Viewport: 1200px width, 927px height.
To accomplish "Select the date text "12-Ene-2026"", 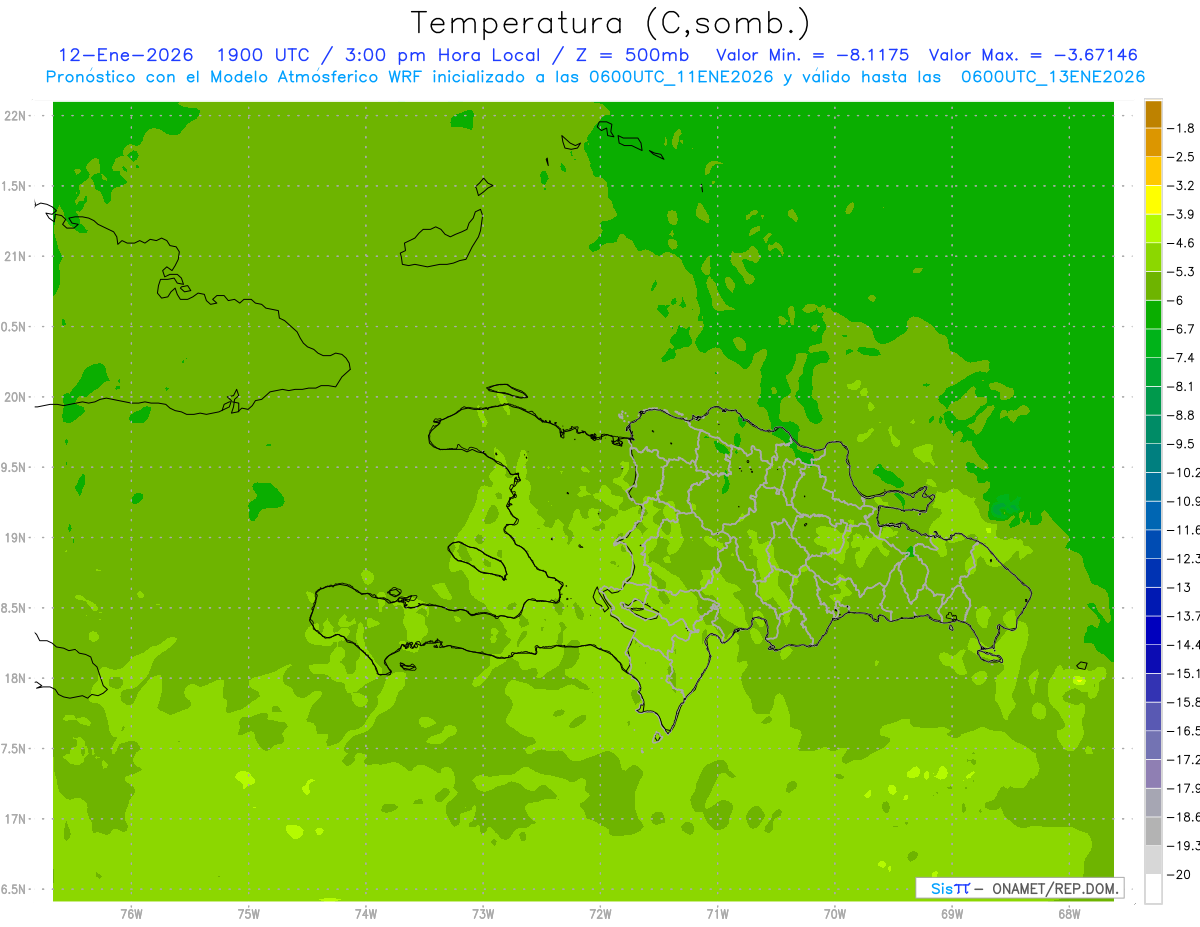I will 127,55.
